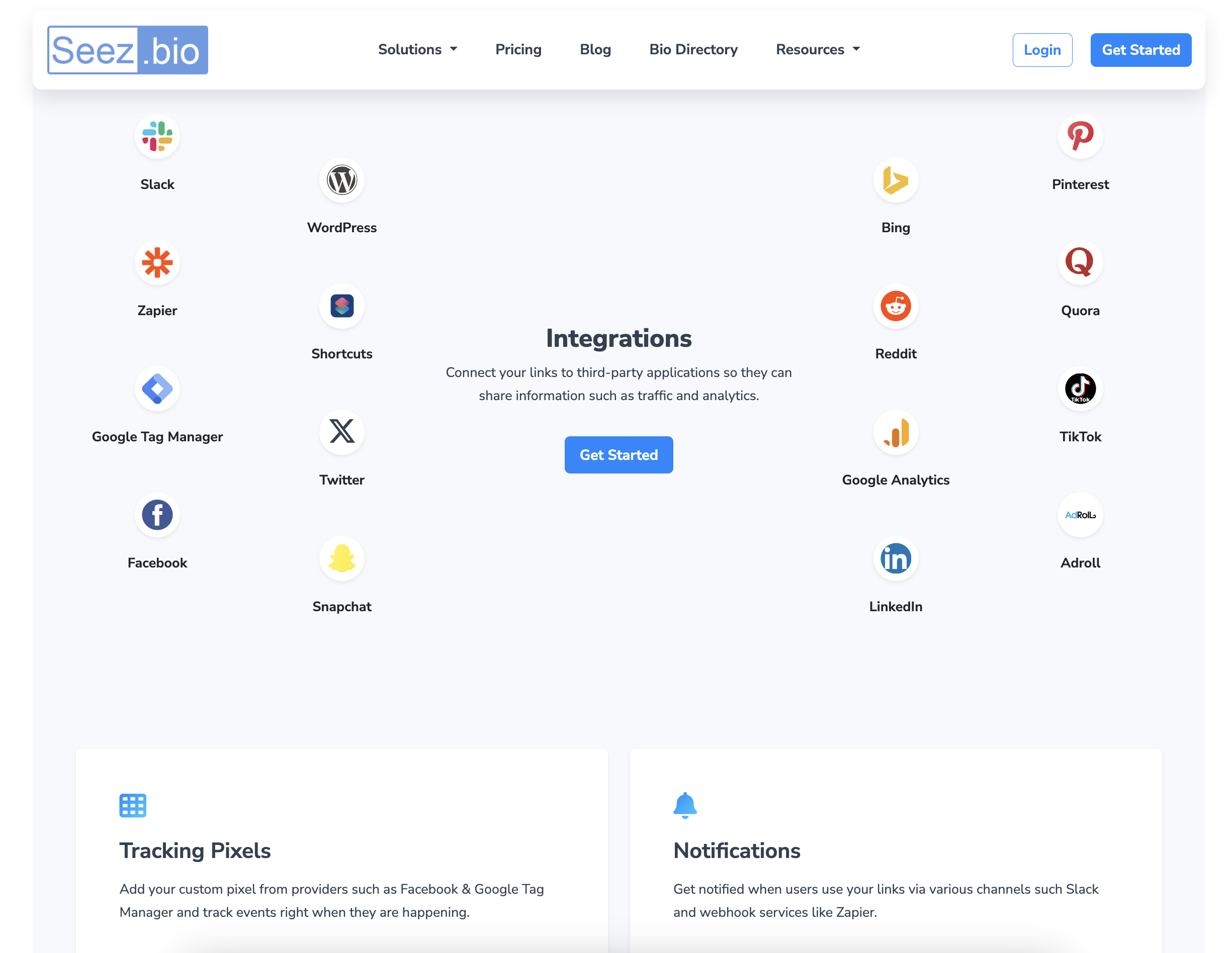
Task: Click the Reddit label text
Action: (896, 354)
